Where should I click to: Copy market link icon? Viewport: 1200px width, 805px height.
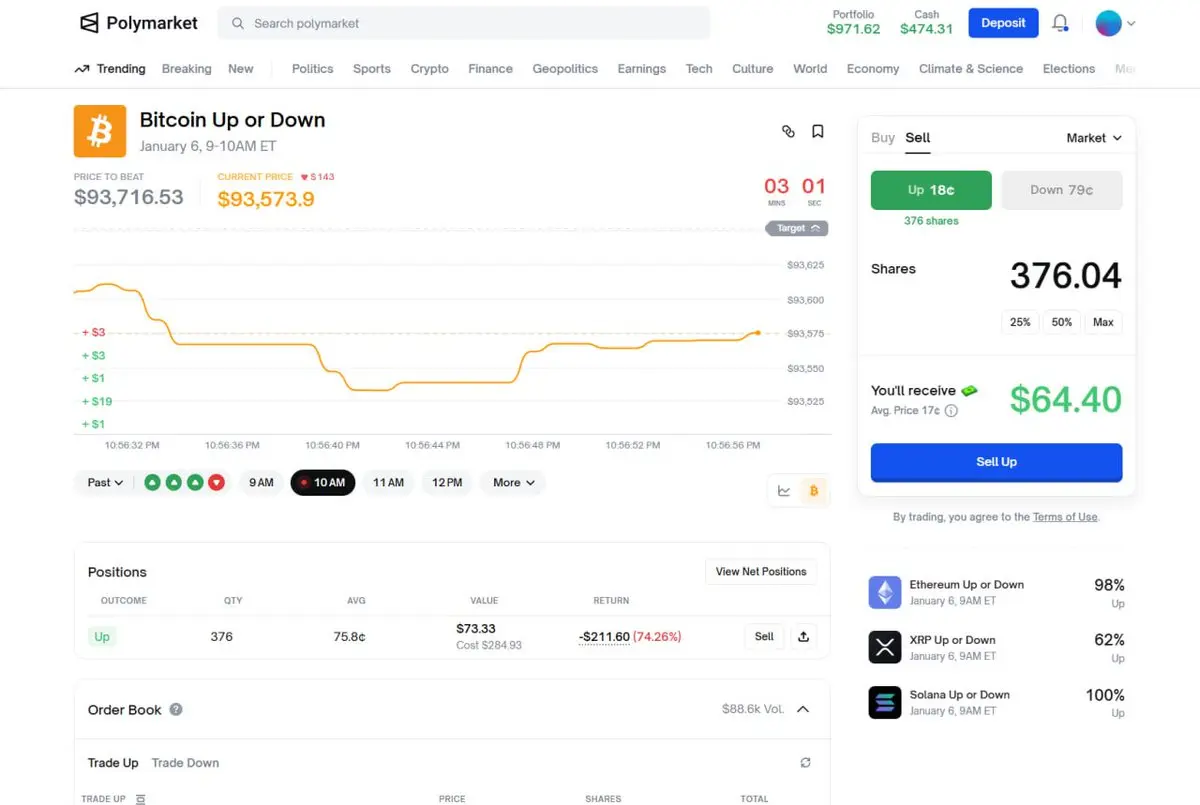tap(788, 131)
